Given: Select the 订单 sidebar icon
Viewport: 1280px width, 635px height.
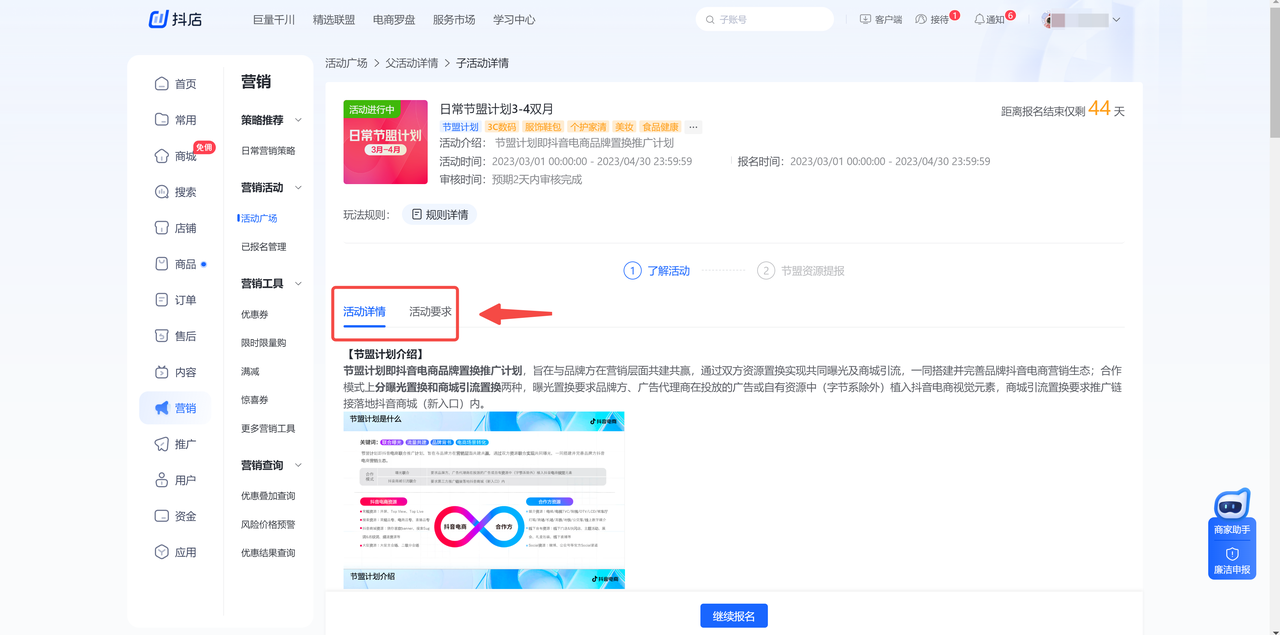Looking at the screenshot, I should point(162,300).
